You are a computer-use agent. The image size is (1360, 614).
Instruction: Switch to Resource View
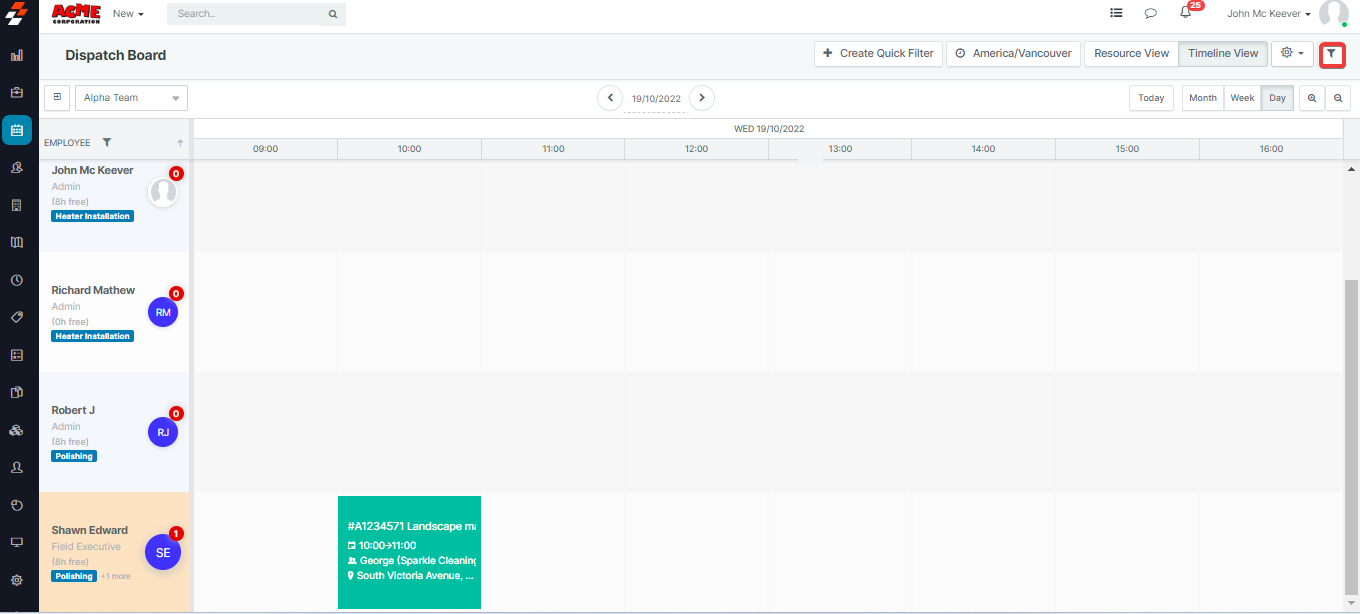(x=1131, y=54)
